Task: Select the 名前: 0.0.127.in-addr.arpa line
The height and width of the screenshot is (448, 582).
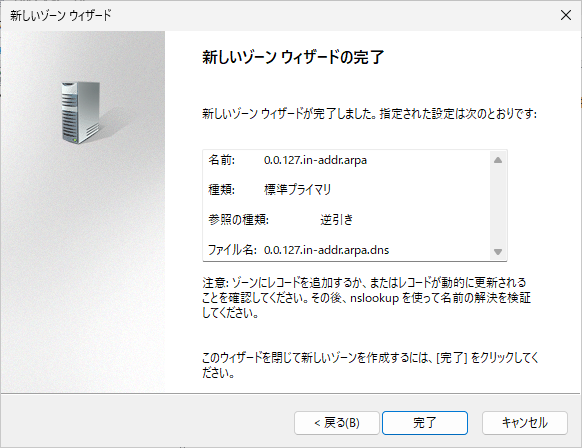Action: tap(288, 160)
